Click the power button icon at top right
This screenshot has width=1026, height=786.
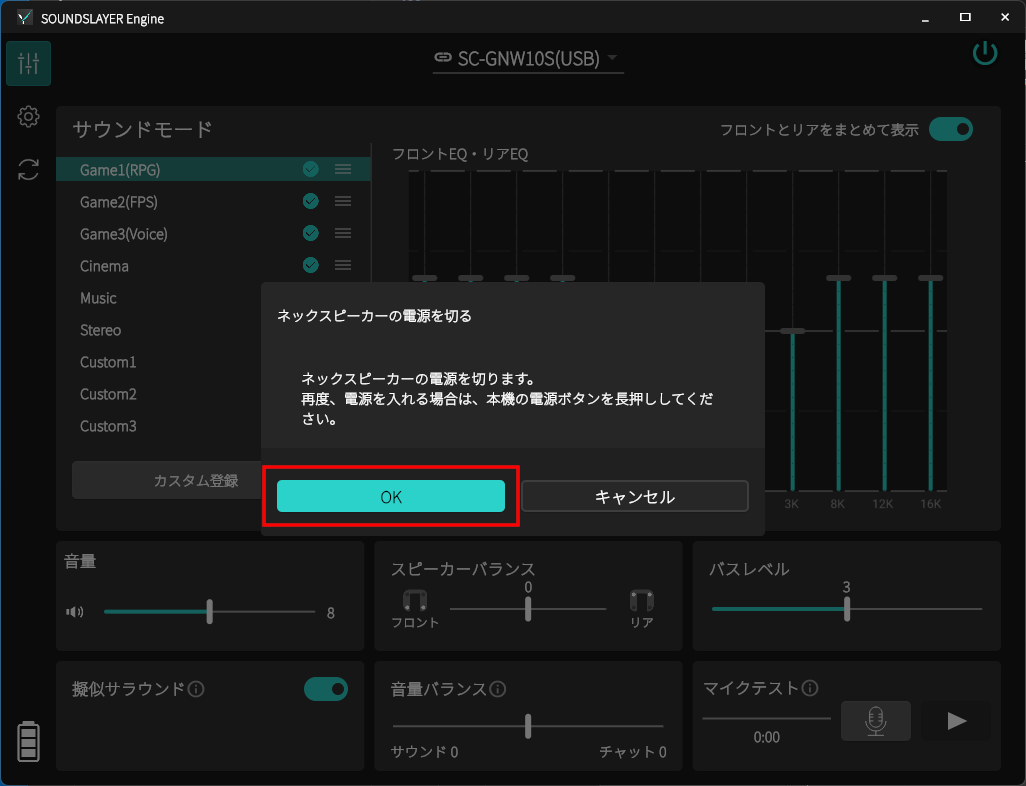[985, 54]
